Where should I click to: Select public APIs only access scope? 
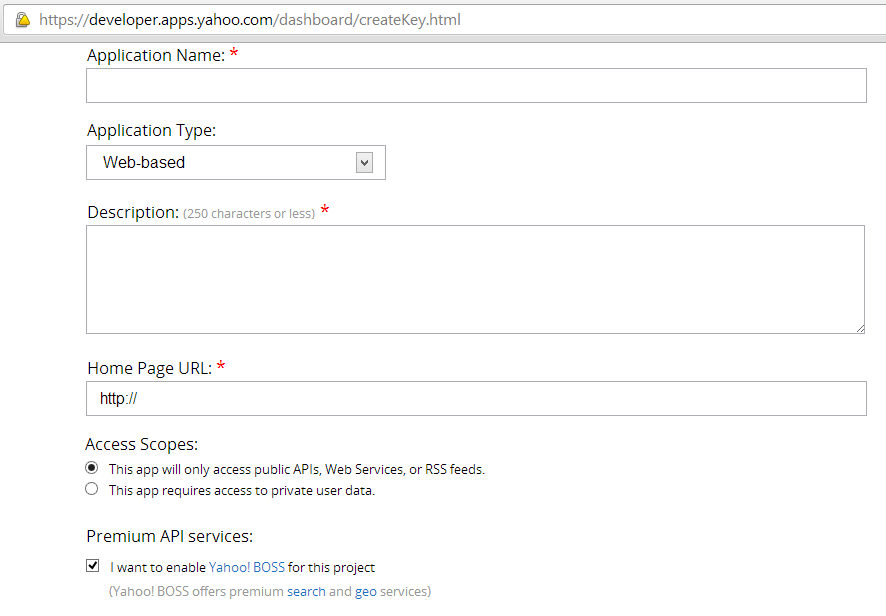click(92, 468)
